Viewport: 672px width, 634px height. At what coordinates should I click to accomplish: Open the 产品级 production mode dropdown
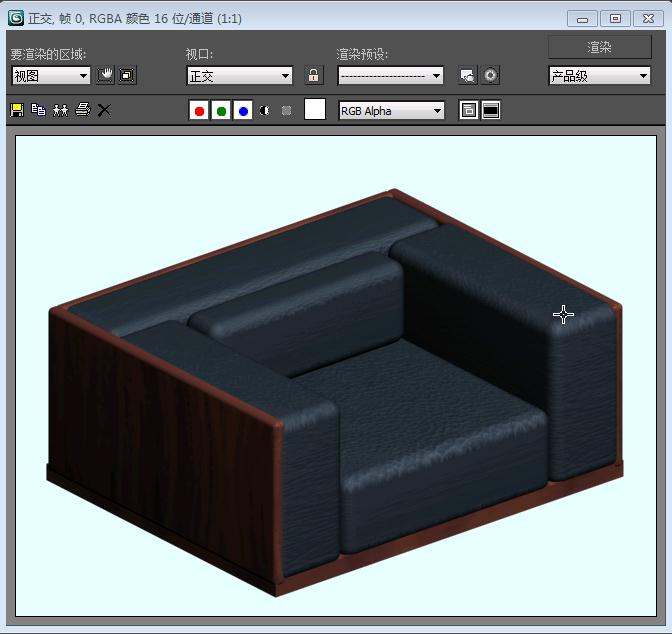tap(600, 76)
